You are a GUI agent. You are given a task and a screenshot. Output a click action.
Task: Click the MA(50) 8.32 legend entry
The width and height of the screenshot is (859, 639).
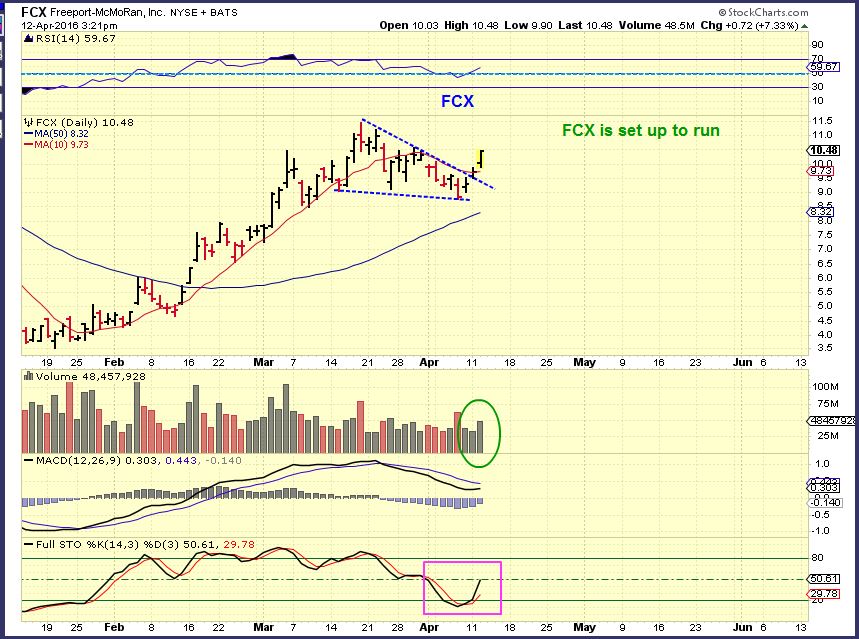point(56,133)
